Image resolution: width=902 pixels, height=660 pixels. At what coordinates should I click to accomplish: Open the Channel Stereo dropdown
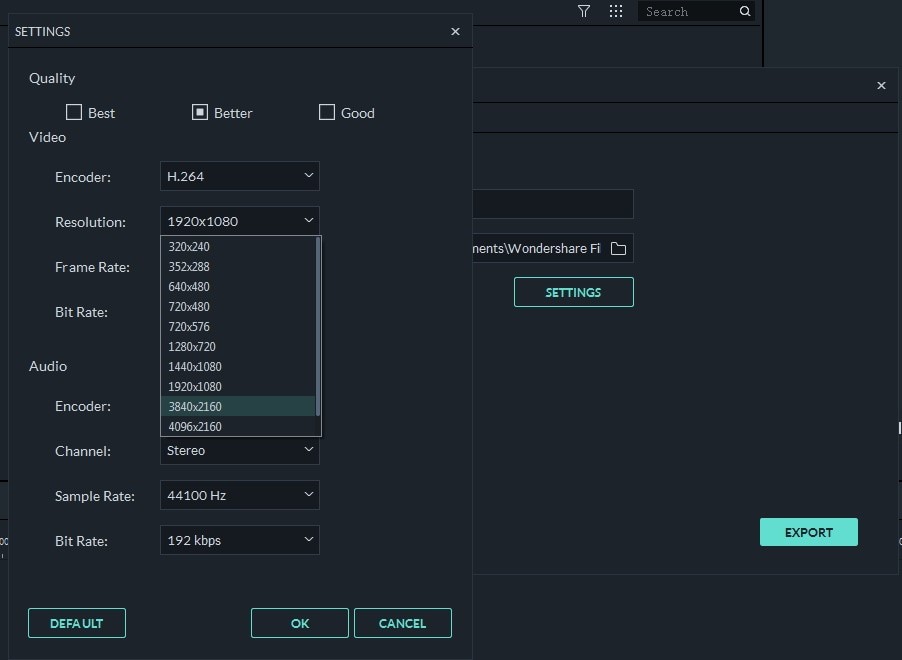[240, 451]
